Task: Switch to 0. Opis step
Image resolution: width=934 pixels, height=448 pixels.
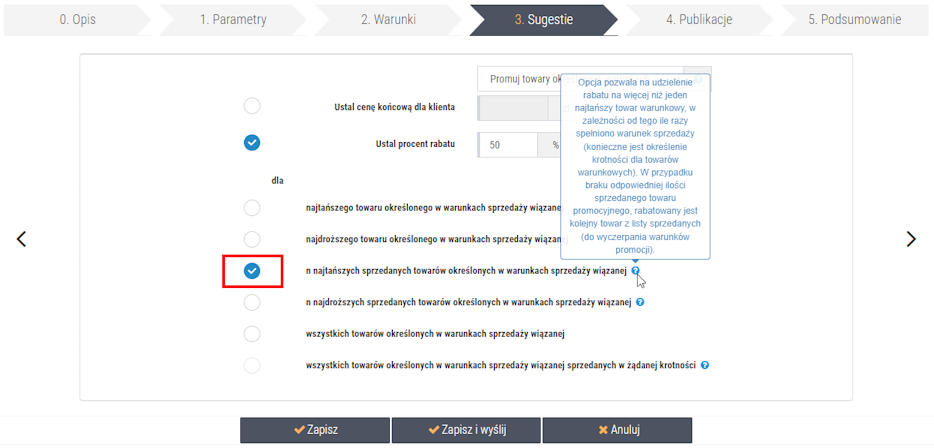Action: pyautogui.click(x=77, y=19)
